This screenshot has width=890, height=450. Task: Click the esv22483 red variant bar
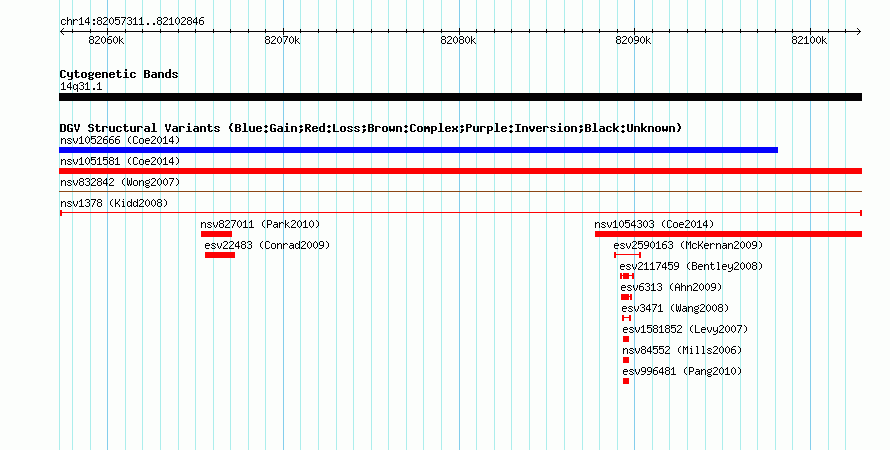(220, 255)
